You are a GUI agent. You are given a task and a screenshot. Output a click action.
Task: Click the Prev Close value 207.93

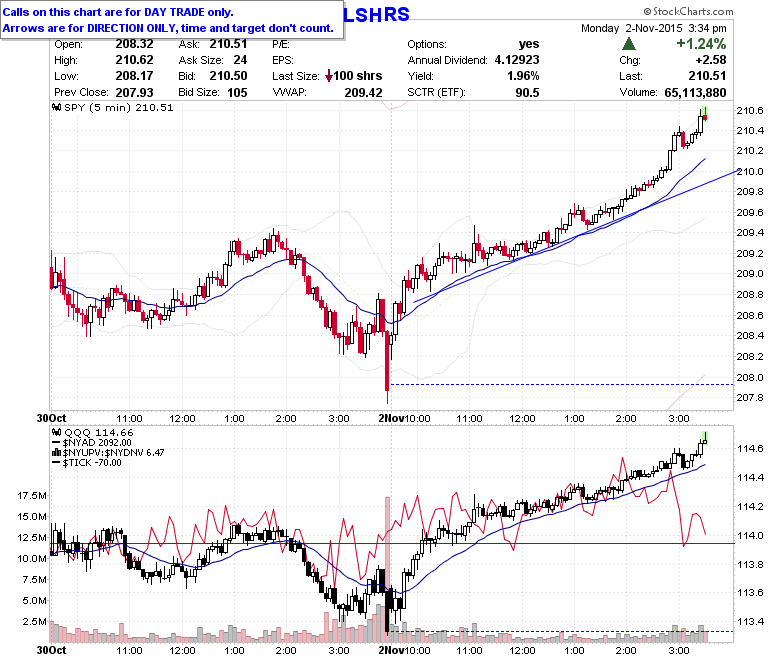coord(134,93)
